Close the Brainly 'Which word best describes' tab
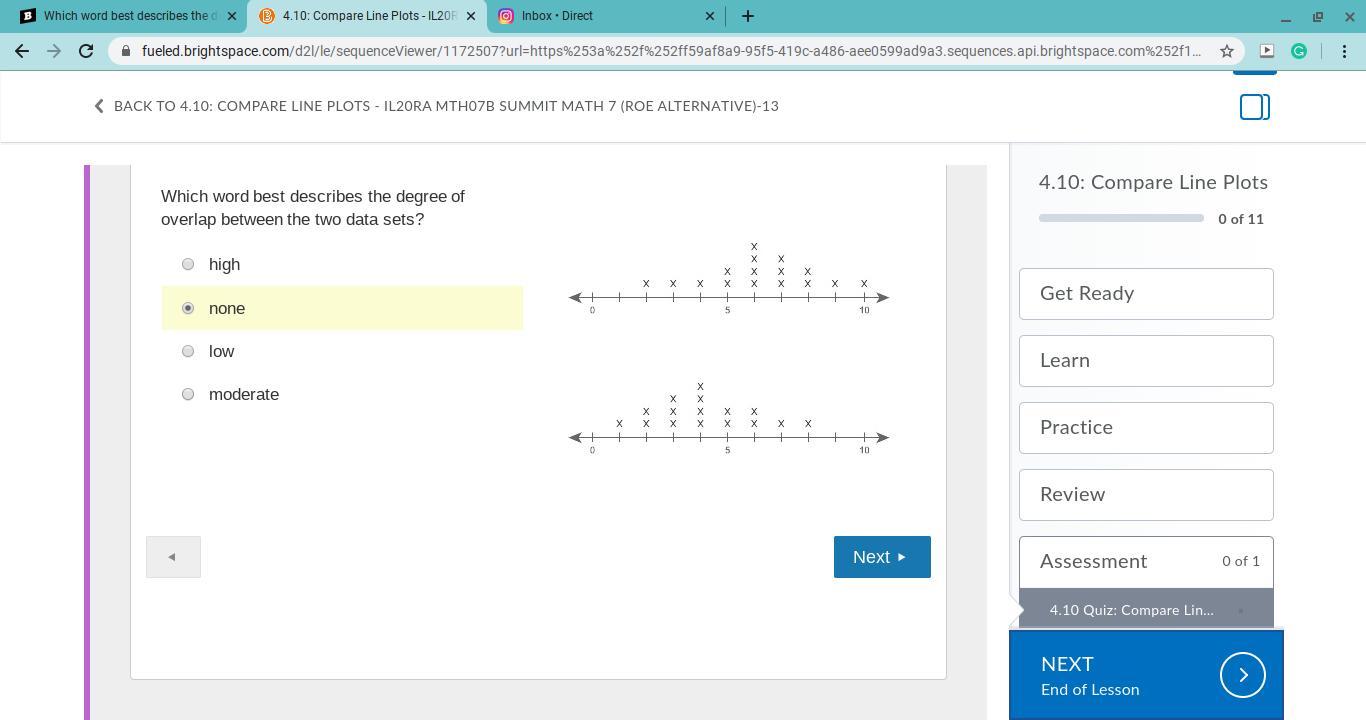This screenshot has width=1366, height=720. pos(232,16)
